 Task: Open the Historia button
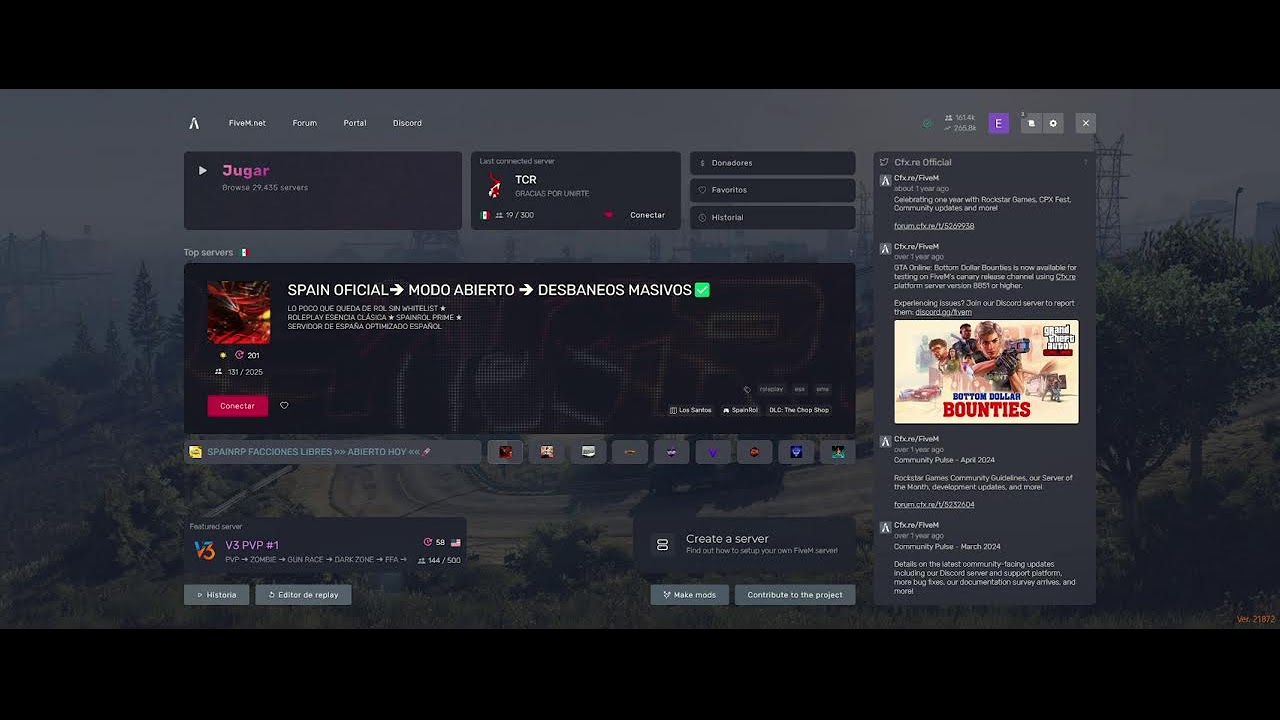click(x=216, y=594)
